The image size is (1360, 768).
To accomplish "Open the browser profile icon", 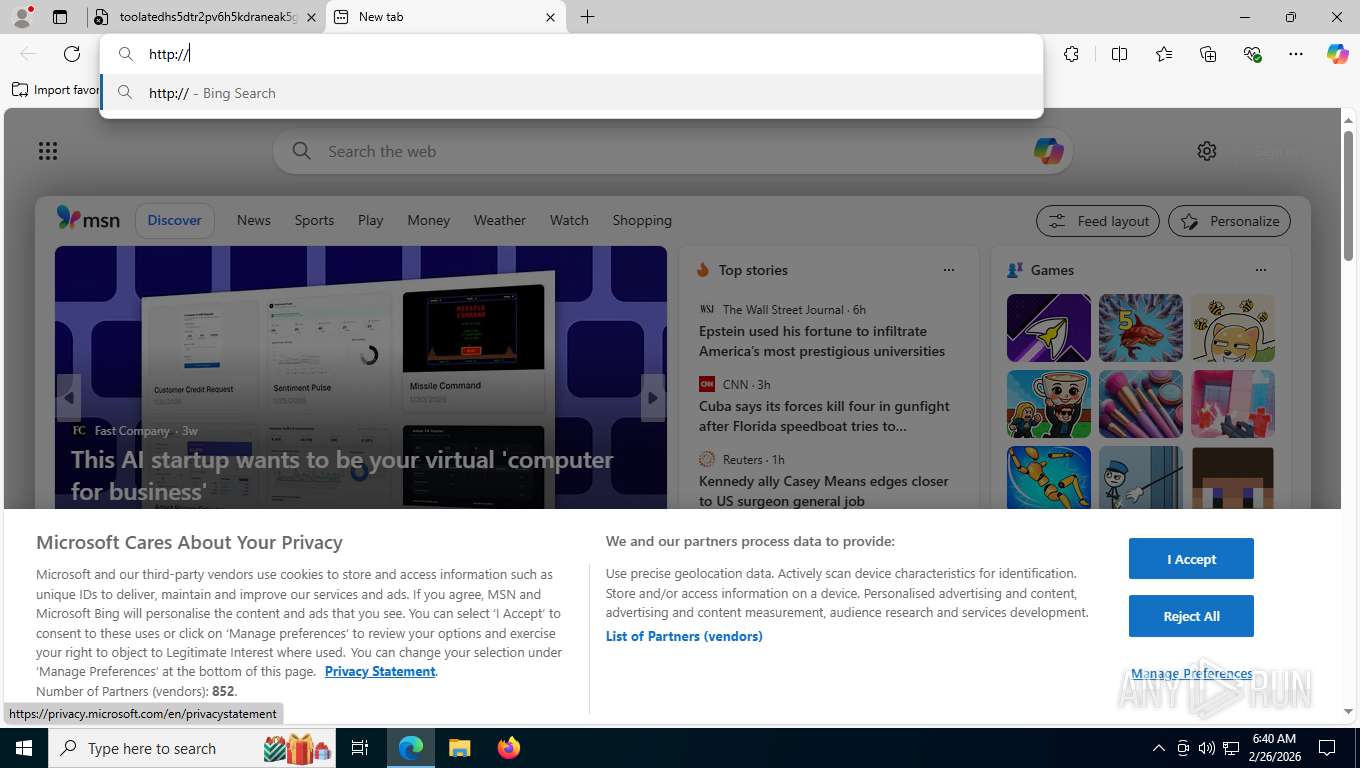I will click(x=22, y=17).
